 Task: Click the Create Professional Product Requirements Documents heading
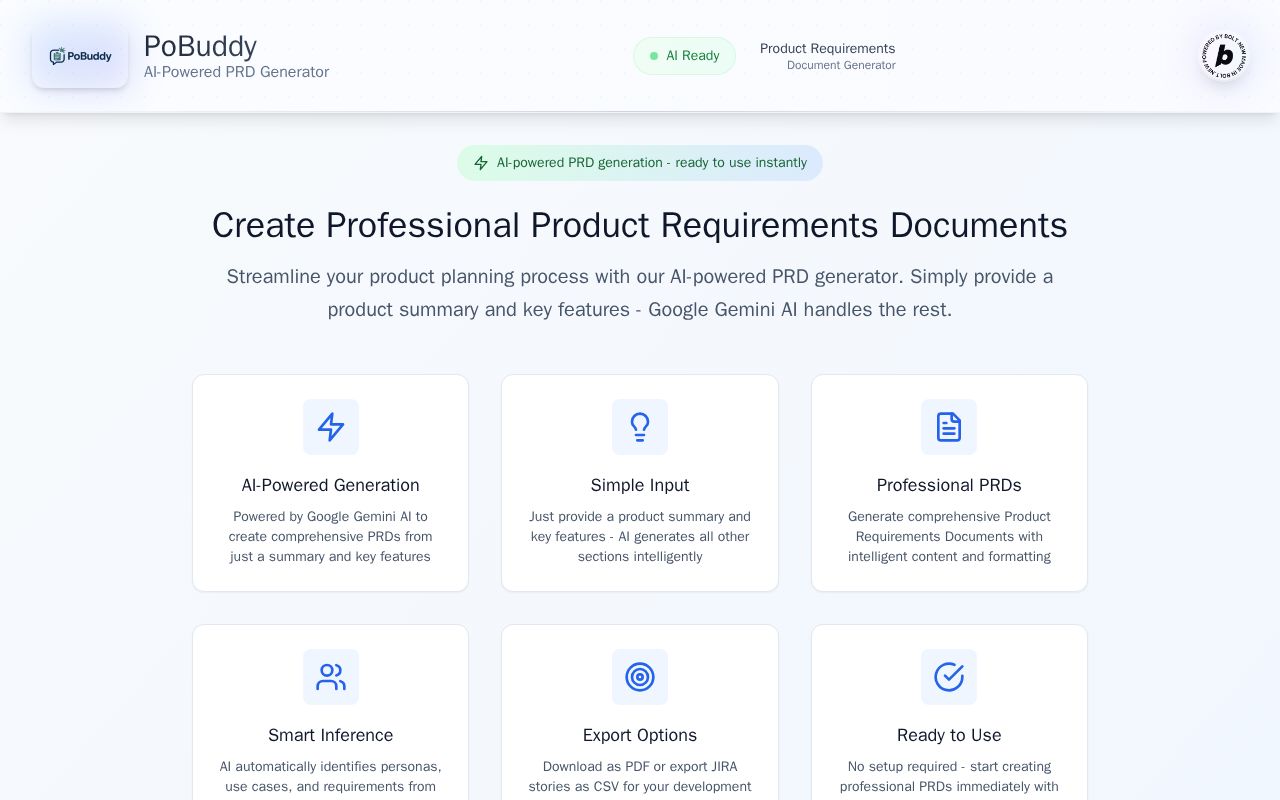pyautogui.click(x=640, y=225)
